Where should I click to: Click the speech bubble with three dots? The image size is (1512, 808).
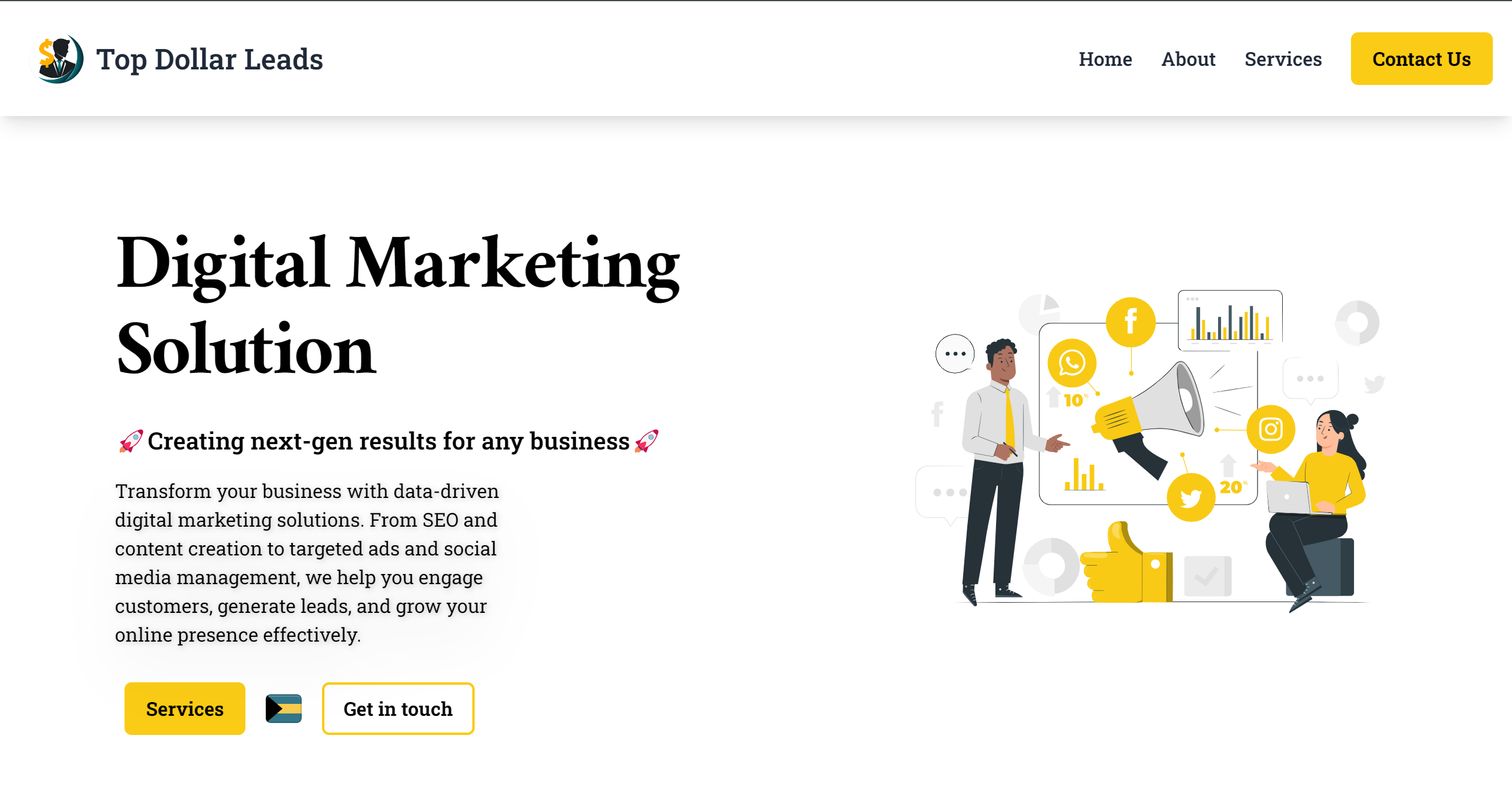[955, 353]
